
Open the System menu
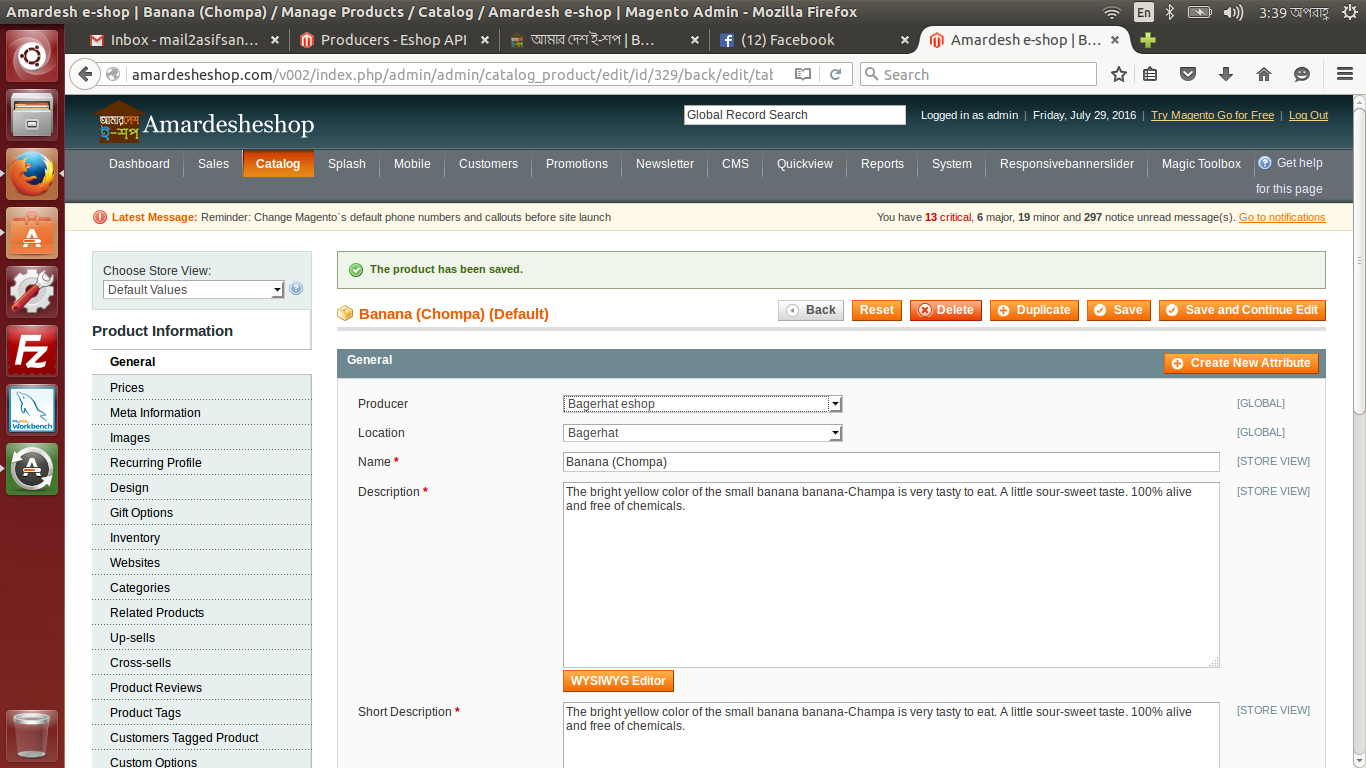tap(951, 164)
